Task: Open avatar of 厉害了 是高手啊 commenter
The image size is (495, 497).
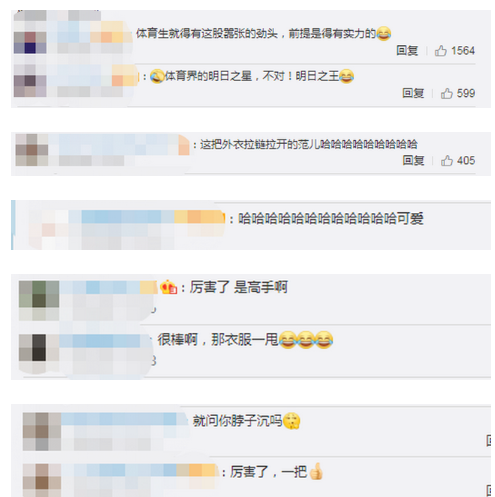Action: pos(39,301)
